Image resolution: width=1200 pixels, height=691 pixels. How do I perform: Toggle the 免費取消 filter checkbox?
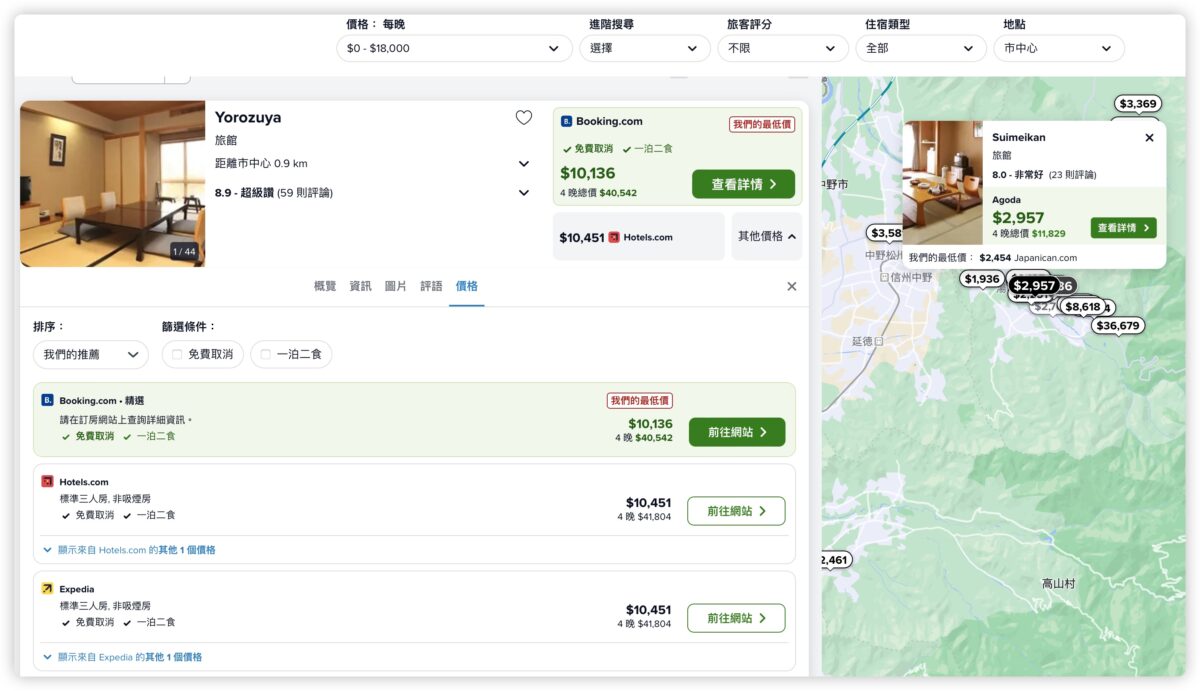177,354
